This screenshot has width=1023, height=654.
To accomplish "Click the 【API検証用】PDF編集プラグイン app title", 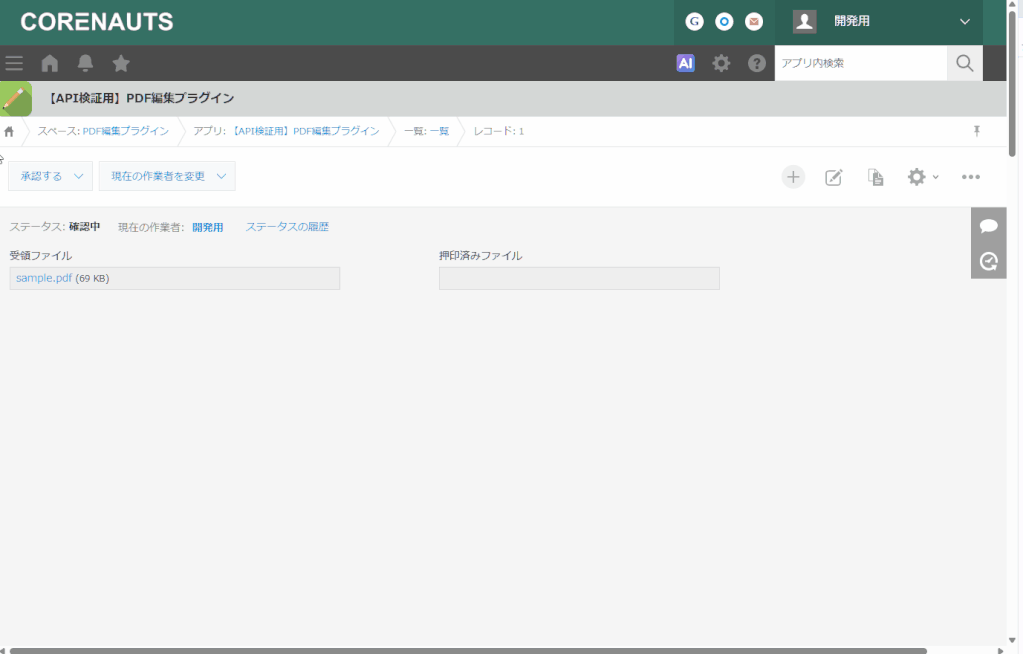I will tap(142, 99).
